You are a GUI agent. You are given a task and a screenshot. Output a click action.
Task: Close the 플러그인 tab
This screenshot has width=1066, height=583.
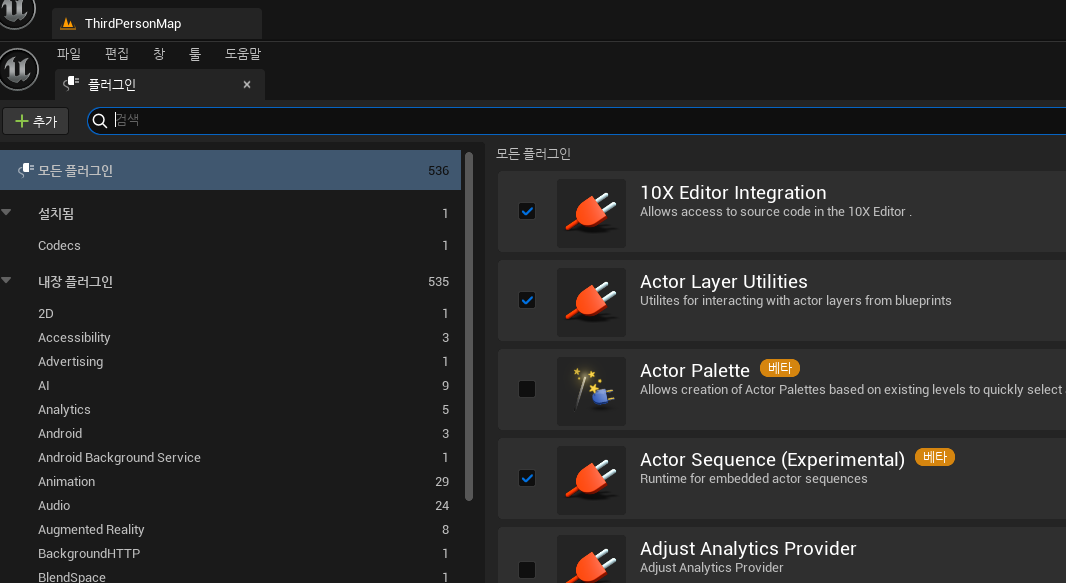point(247,84)
